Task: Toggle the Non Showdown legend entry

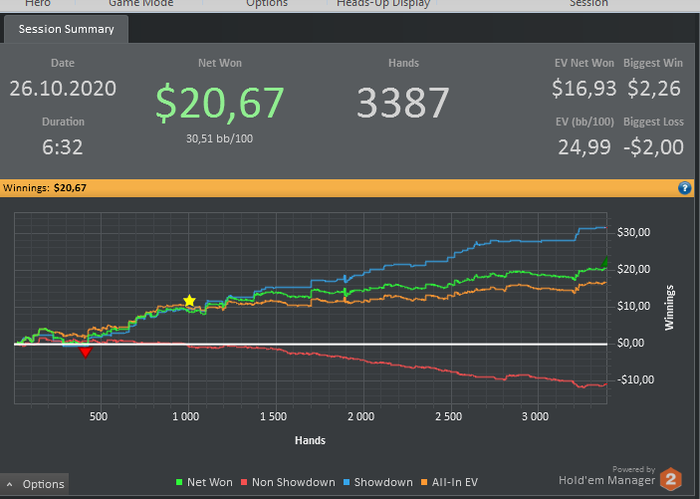Action: tap(288, 482)
